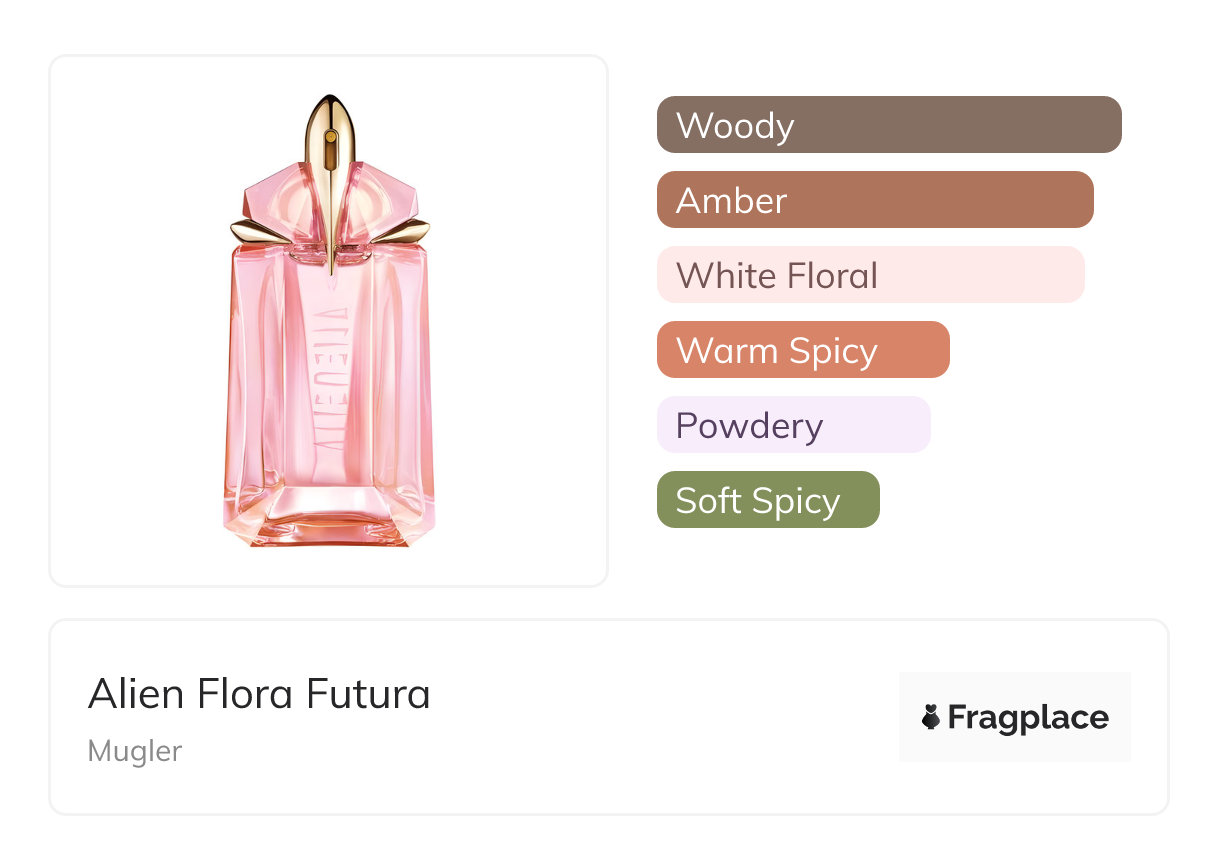
Task: Pick the Warm Spicy accord bar
Action: pyautogui.click(x=803, y=350)
